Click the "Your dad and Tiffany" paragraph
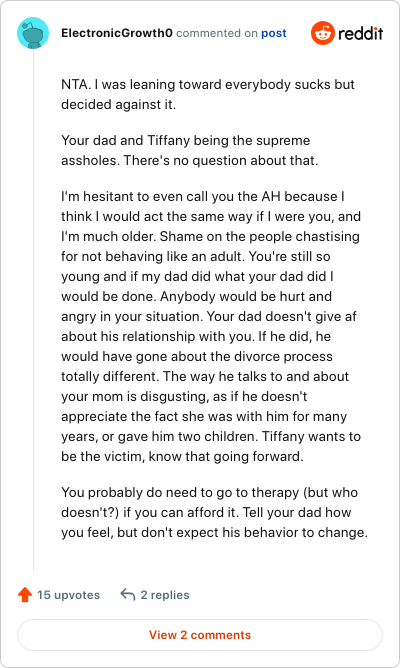The height and width of the screenshot is (668, 400). [x=190, y=150]
